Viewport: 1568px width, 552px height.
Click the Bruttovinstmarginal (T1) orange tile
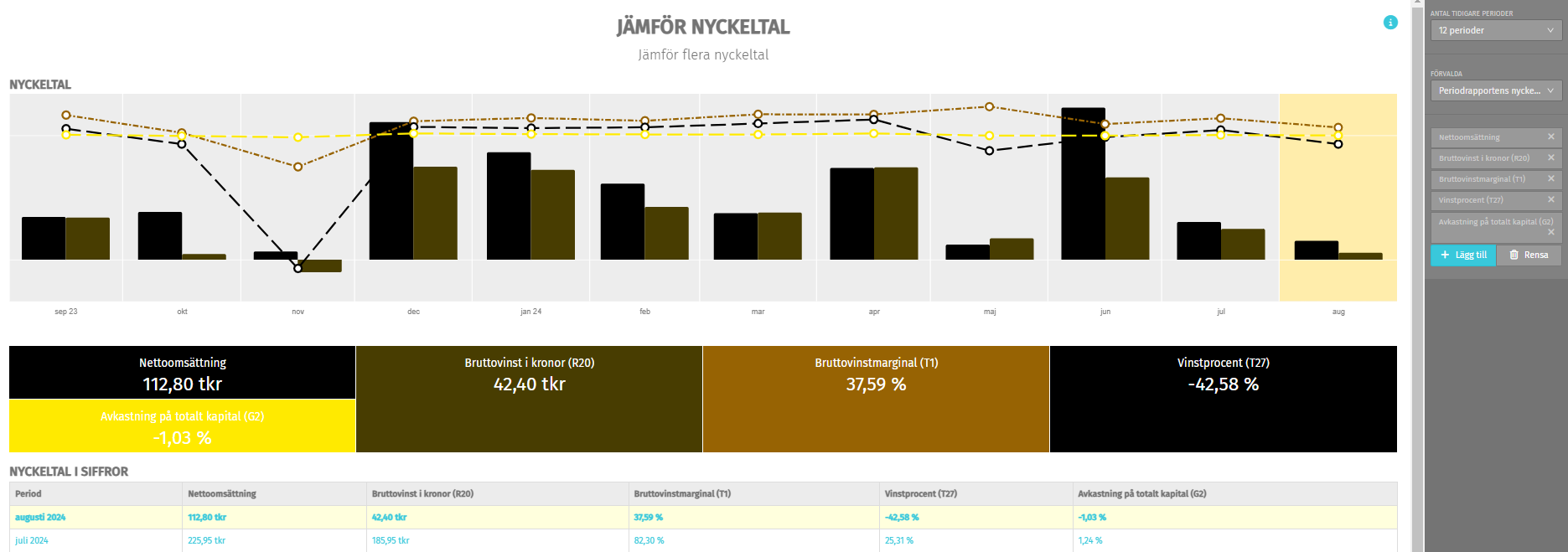(876, 399)
